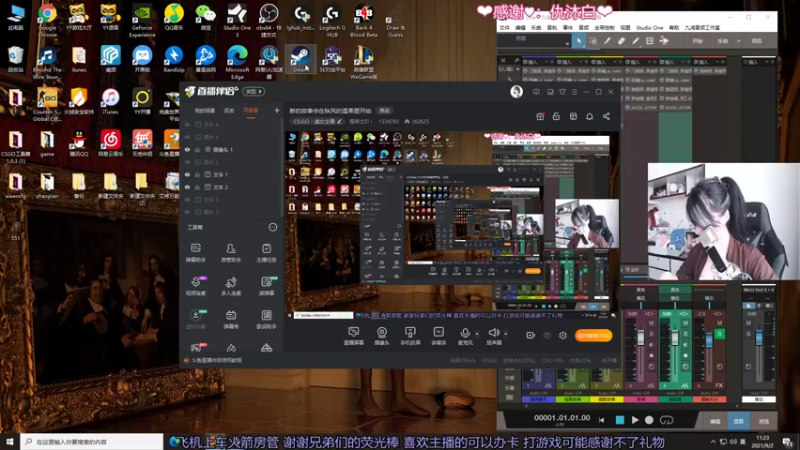Hide the 文本 1 source layer
Image resolution: width=800 pixels, height=450 pixels.
coord(187,174)
